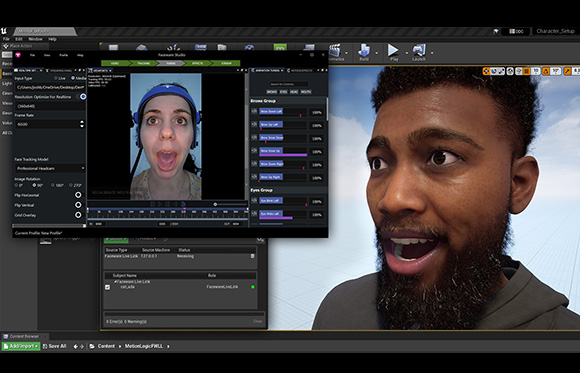The image size is (580, 373).
Task: Open Faceware Studio's File menu
Action: 33,55
